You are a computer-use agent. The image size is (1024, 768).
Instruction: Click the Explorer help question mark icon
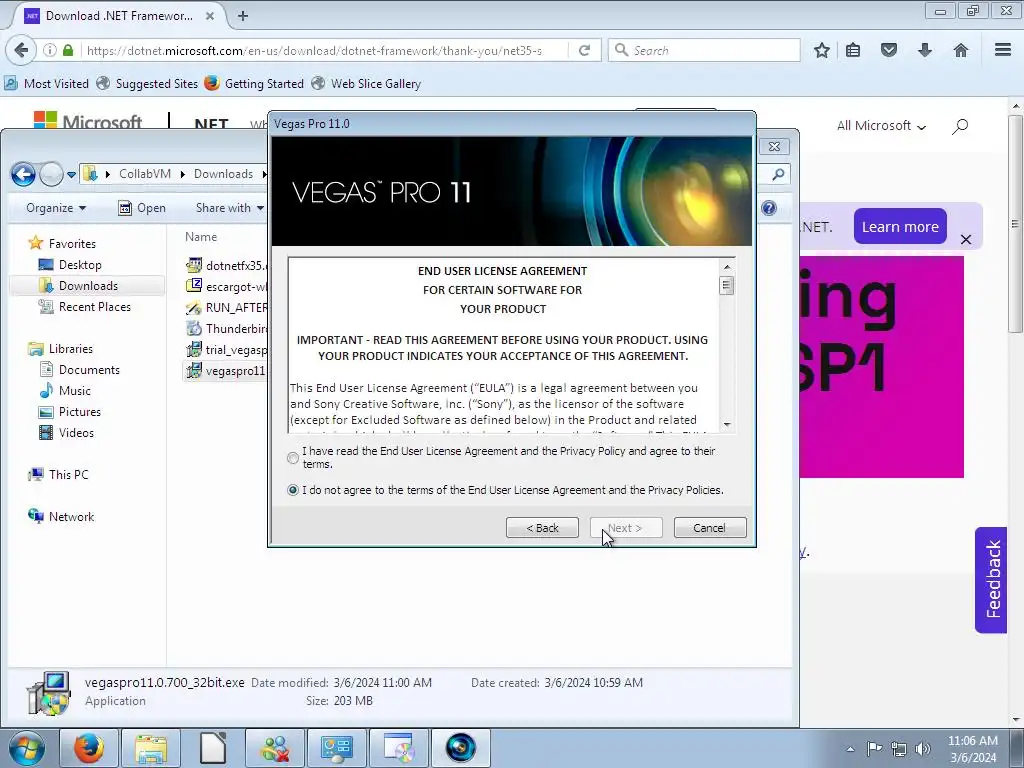point(769,208)
